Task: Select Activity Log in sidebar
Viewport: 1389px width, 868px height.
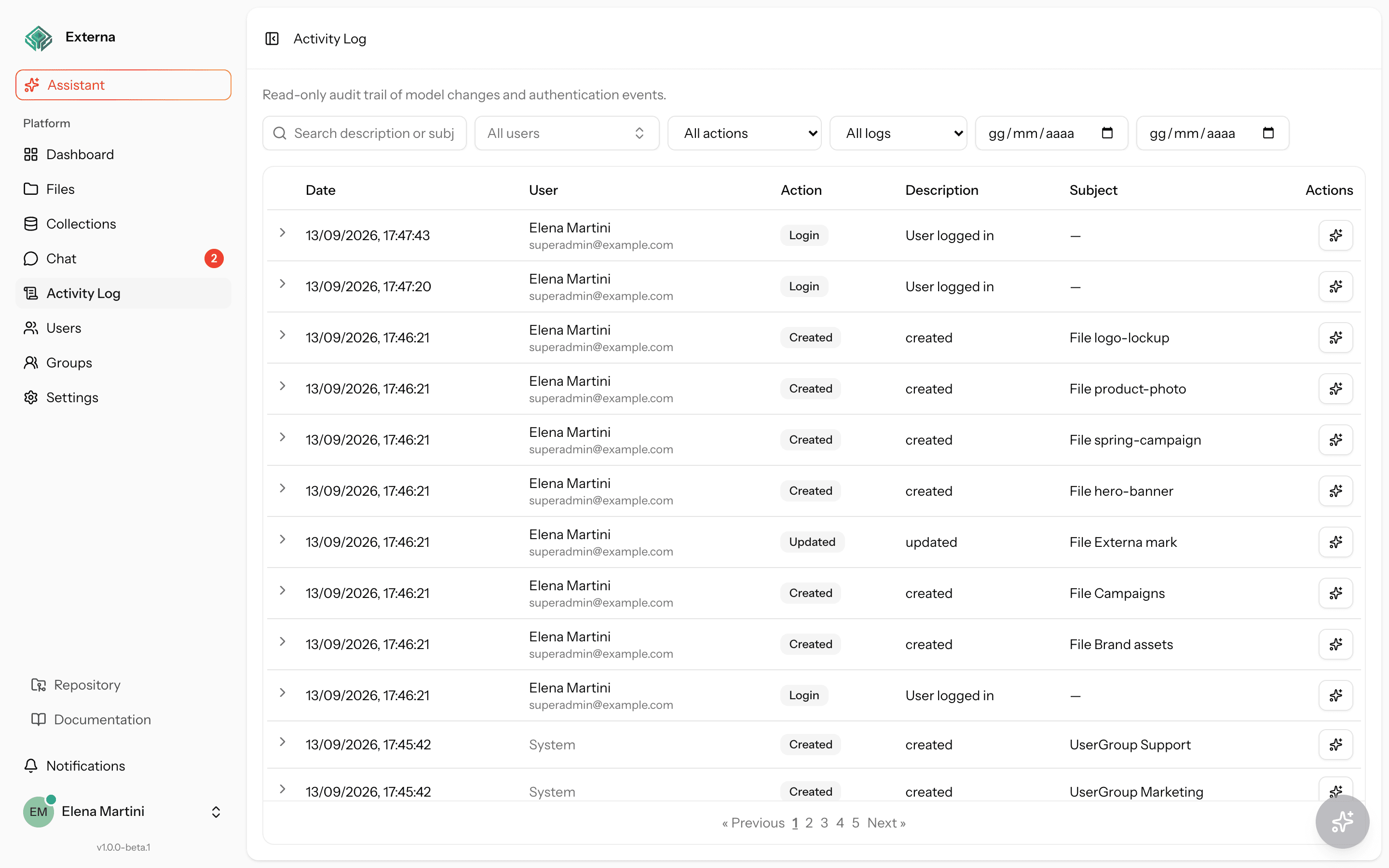Action: click(123, 293)
